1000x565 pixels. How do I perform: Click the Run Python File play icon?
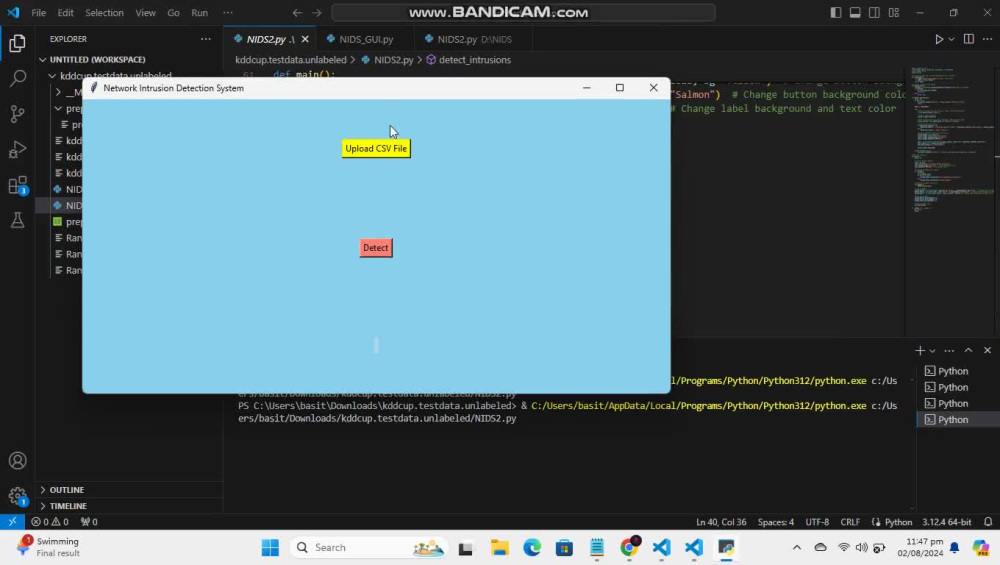939,39
